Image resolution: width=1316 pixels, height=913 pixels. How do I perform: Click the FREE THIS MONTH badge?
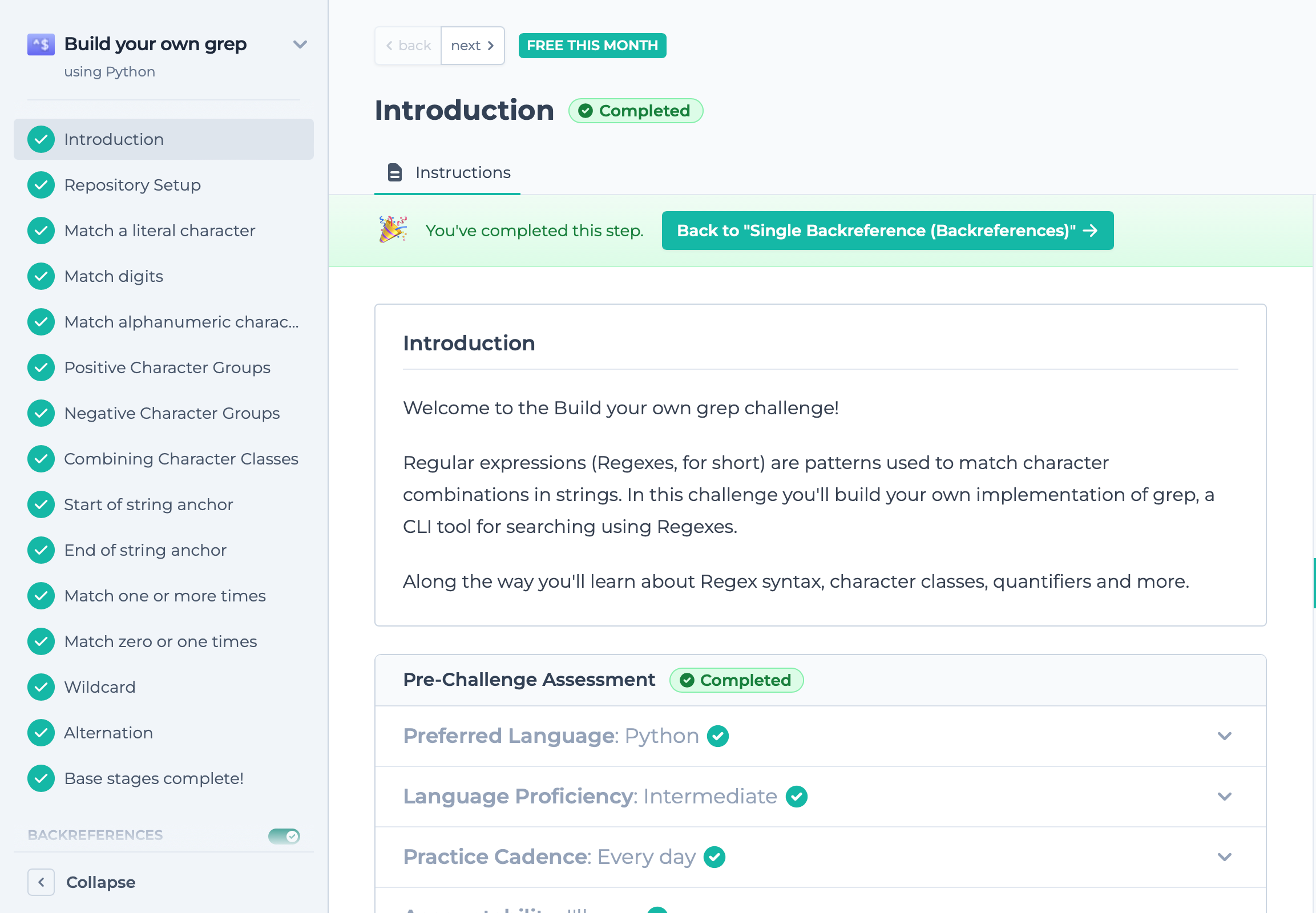pos(592,46)
